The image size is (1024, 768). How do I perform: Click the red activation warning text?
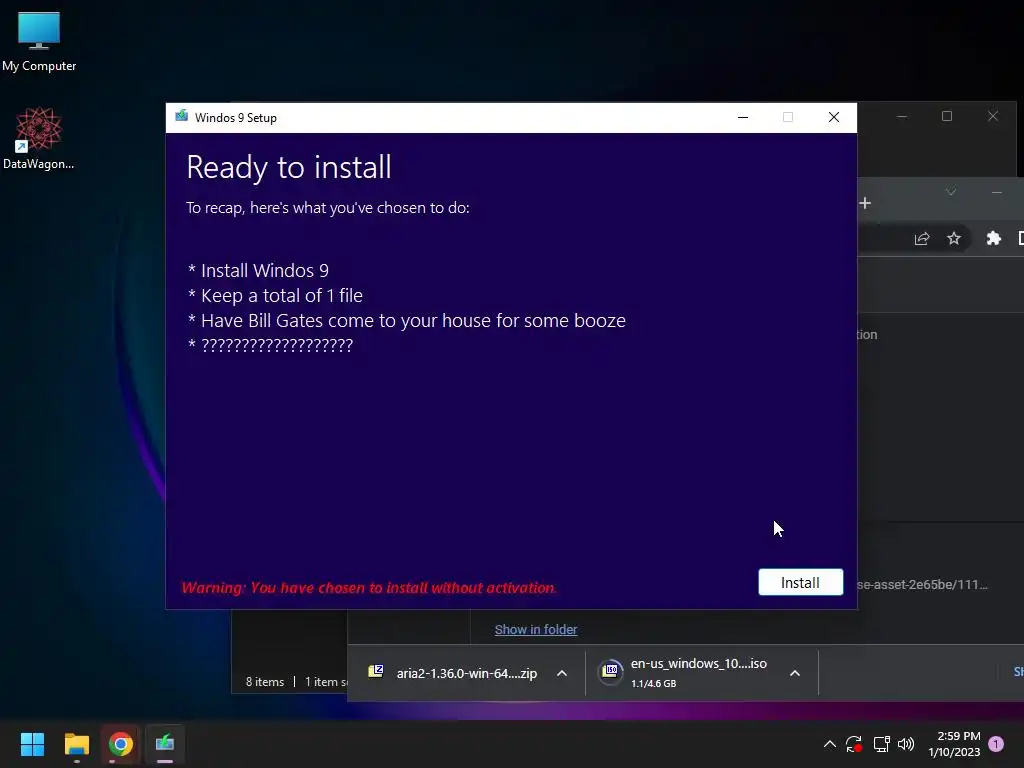tap(369, 588)
